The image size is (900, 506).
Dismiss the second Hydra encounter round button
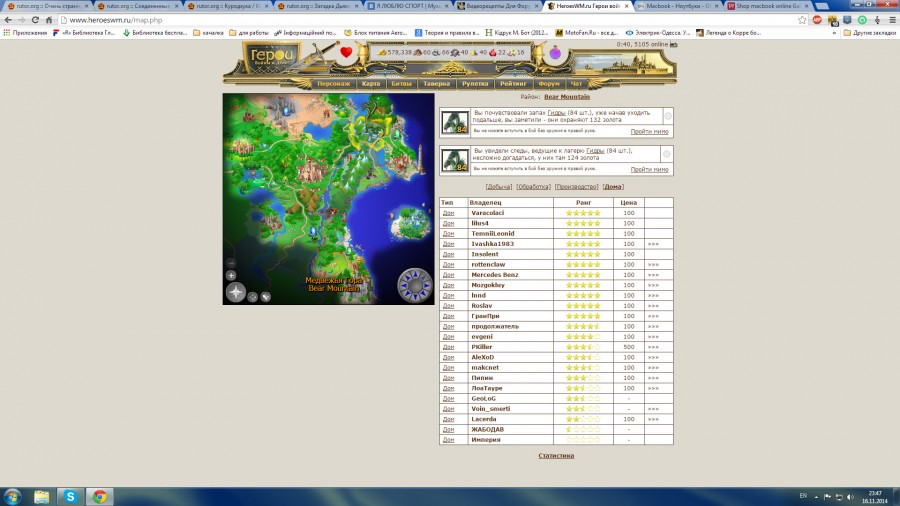(x=666, y=154)
